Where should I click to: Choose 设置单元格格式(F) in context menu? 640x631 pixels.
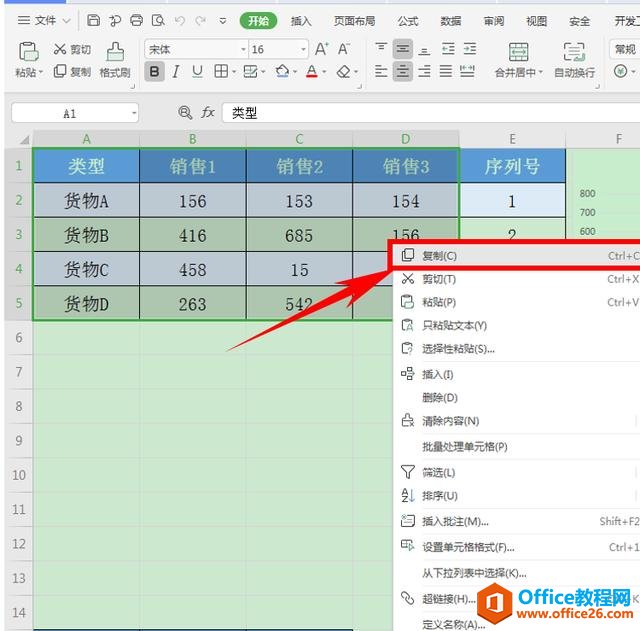518,547
